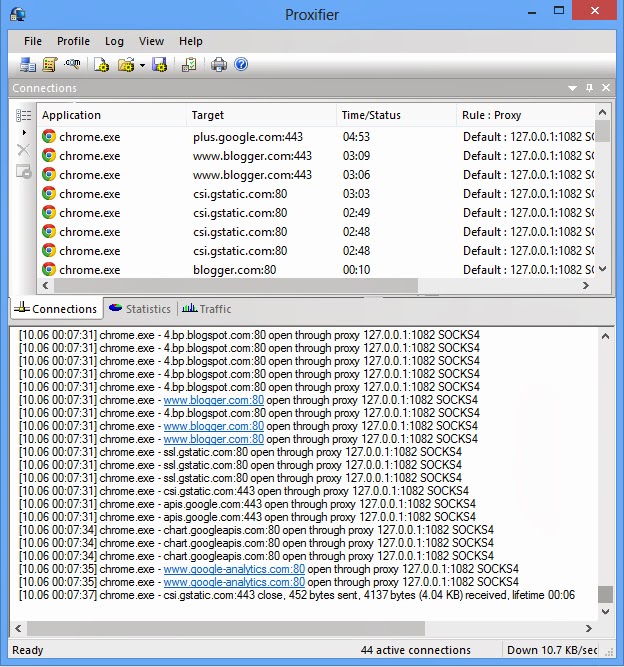
Task: Click the monitor icon below the X in the side strip
Action: 23,172
